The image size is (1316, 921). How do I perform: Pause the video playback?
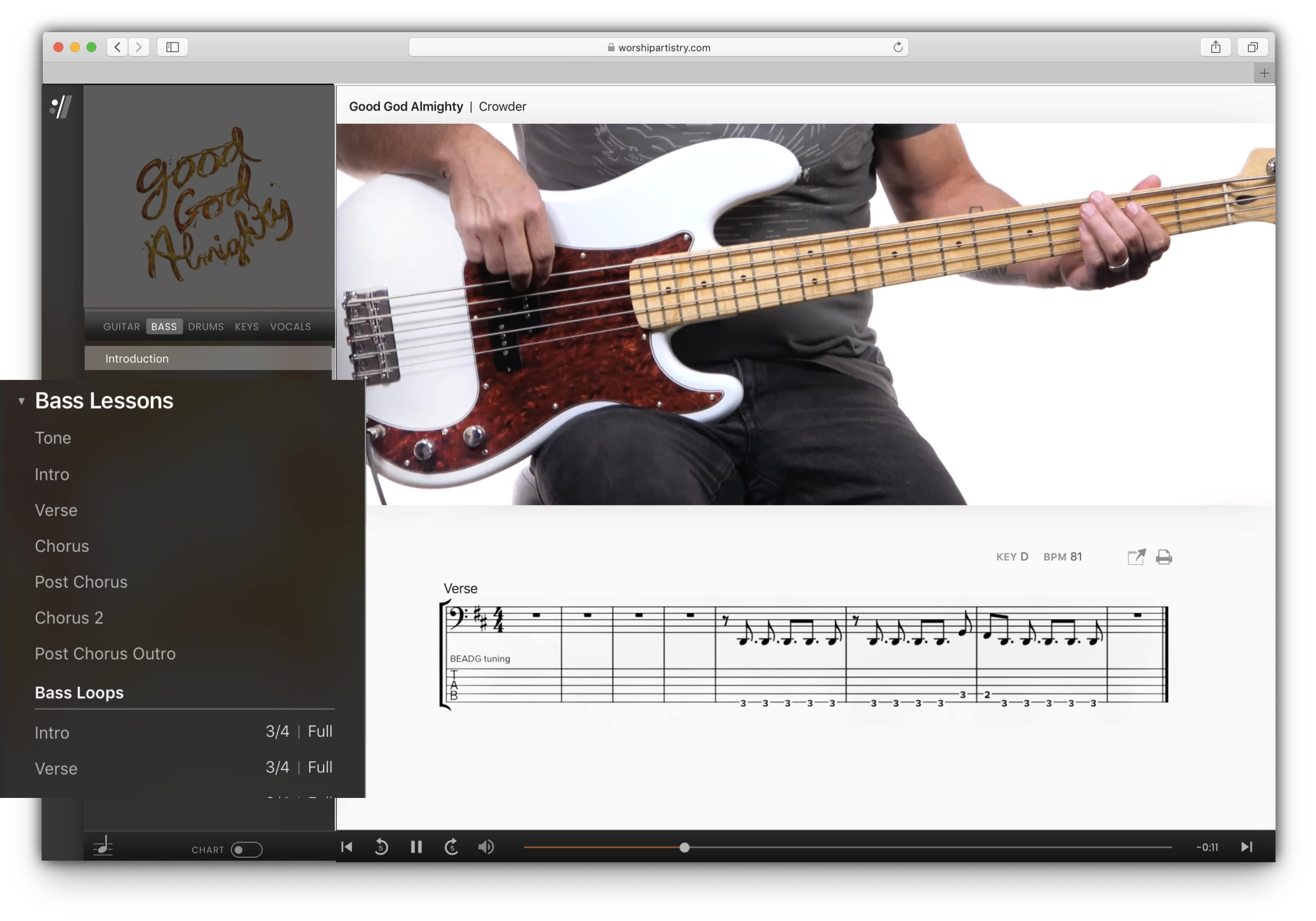pos(416,847)
